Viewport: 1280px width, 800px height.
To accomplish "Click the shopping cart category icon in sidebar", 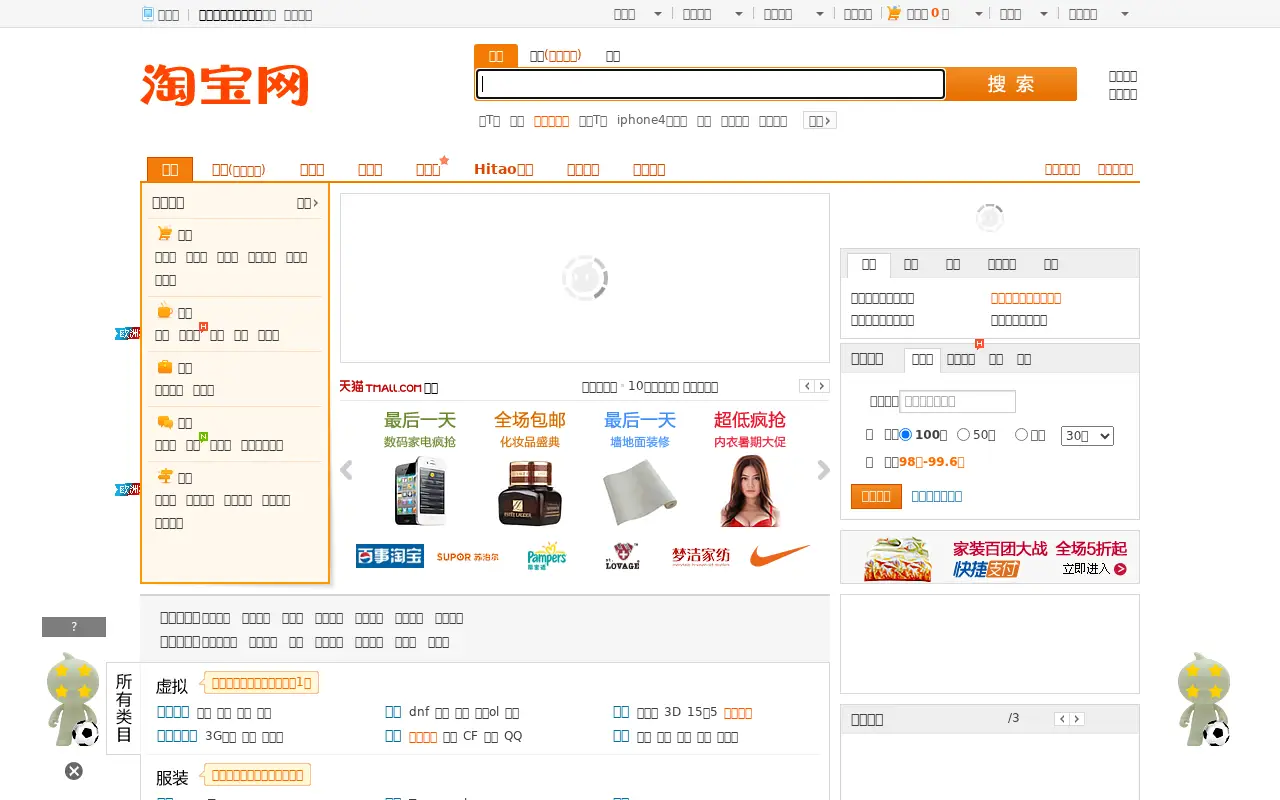I will coord(165,234).
